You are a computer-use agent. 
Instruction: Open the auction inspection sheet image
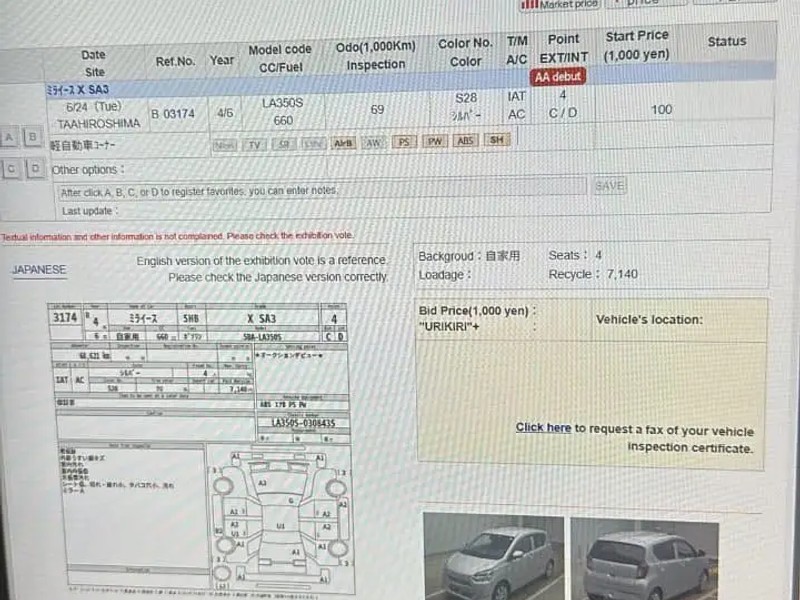200,445
